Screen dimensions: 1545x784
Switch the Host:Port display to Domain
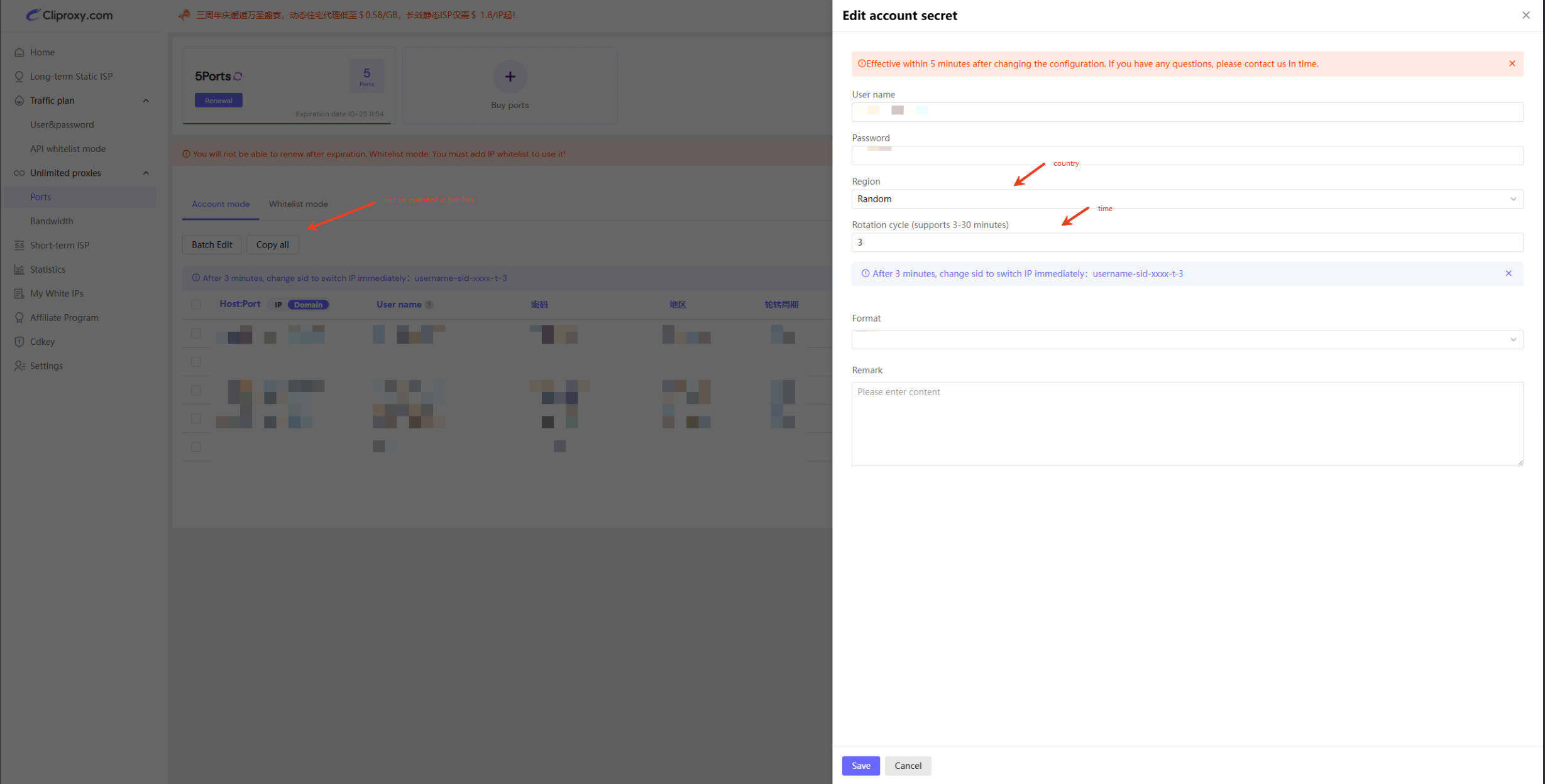click(x=308, y=305)
